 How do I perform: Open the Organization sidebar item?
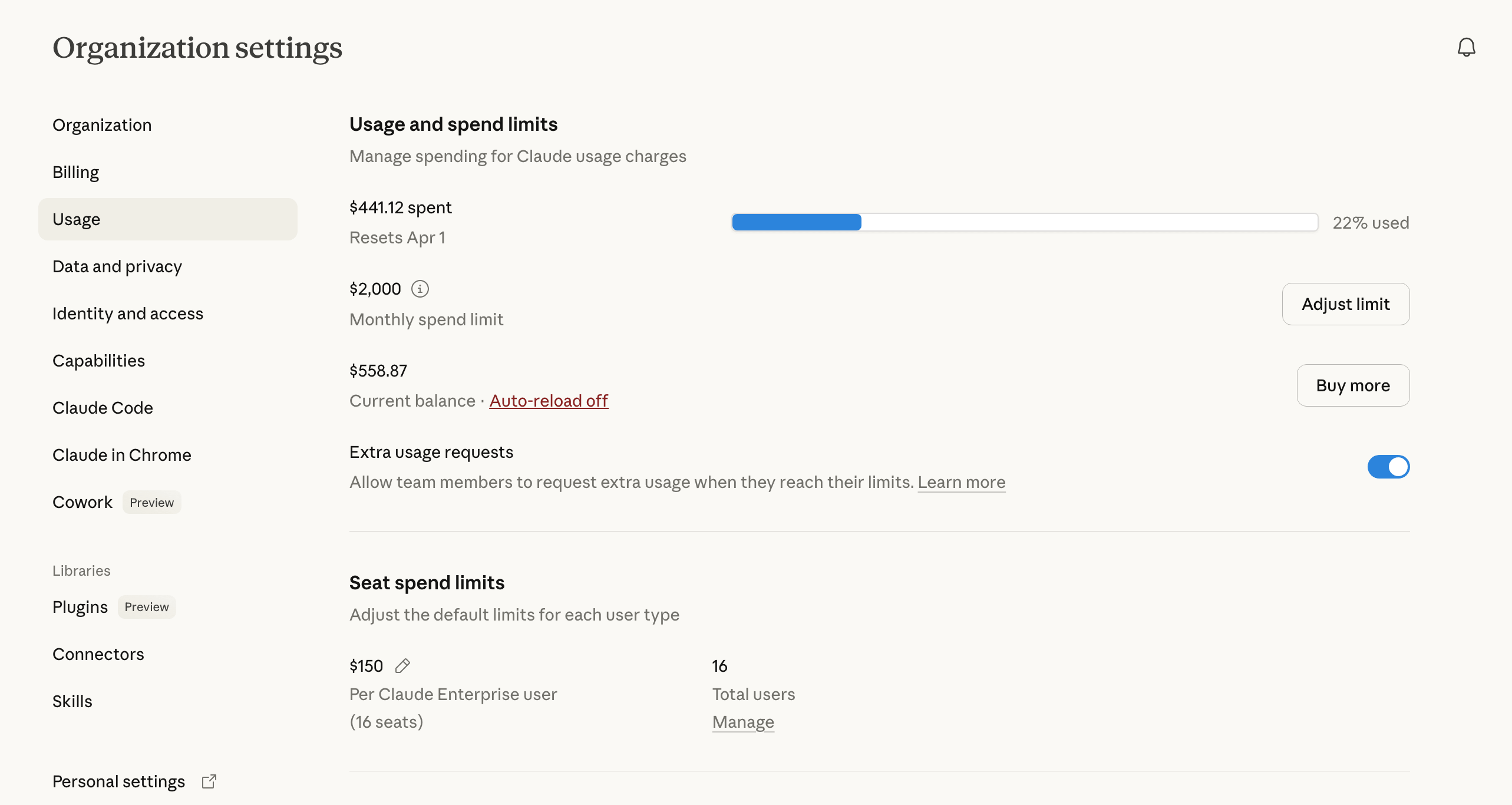pyautogui.click(x=102, y=125)
